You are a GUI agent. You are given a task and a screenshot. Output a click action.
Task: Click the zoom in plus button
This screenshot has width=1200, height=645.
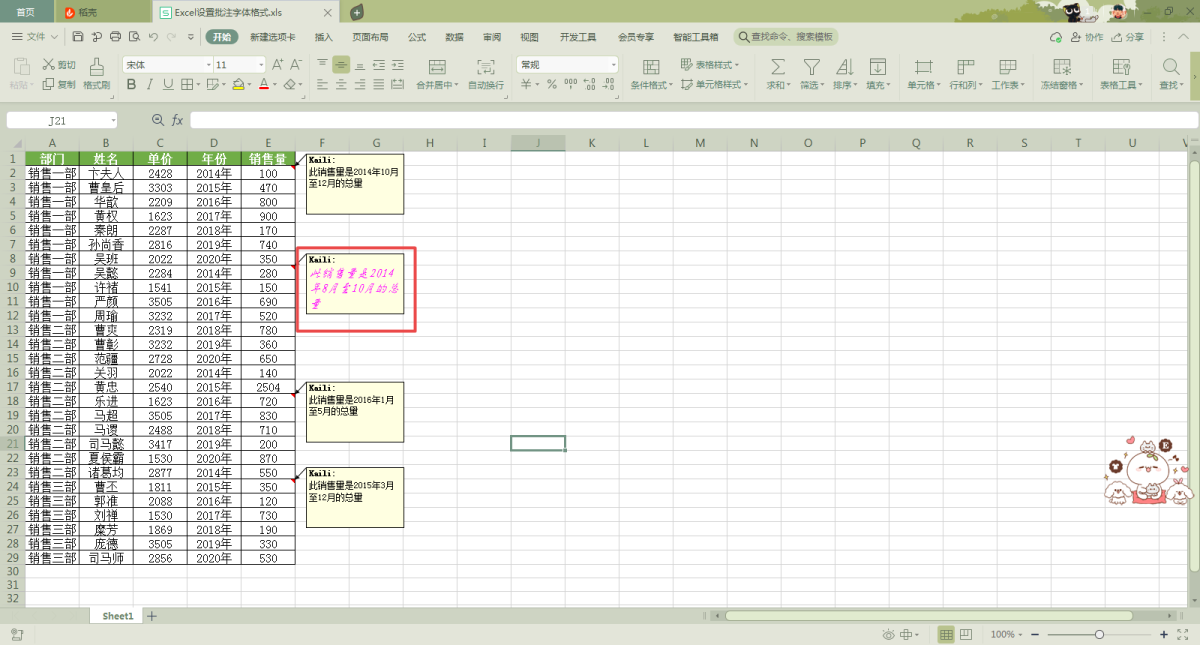[1164, 635]
